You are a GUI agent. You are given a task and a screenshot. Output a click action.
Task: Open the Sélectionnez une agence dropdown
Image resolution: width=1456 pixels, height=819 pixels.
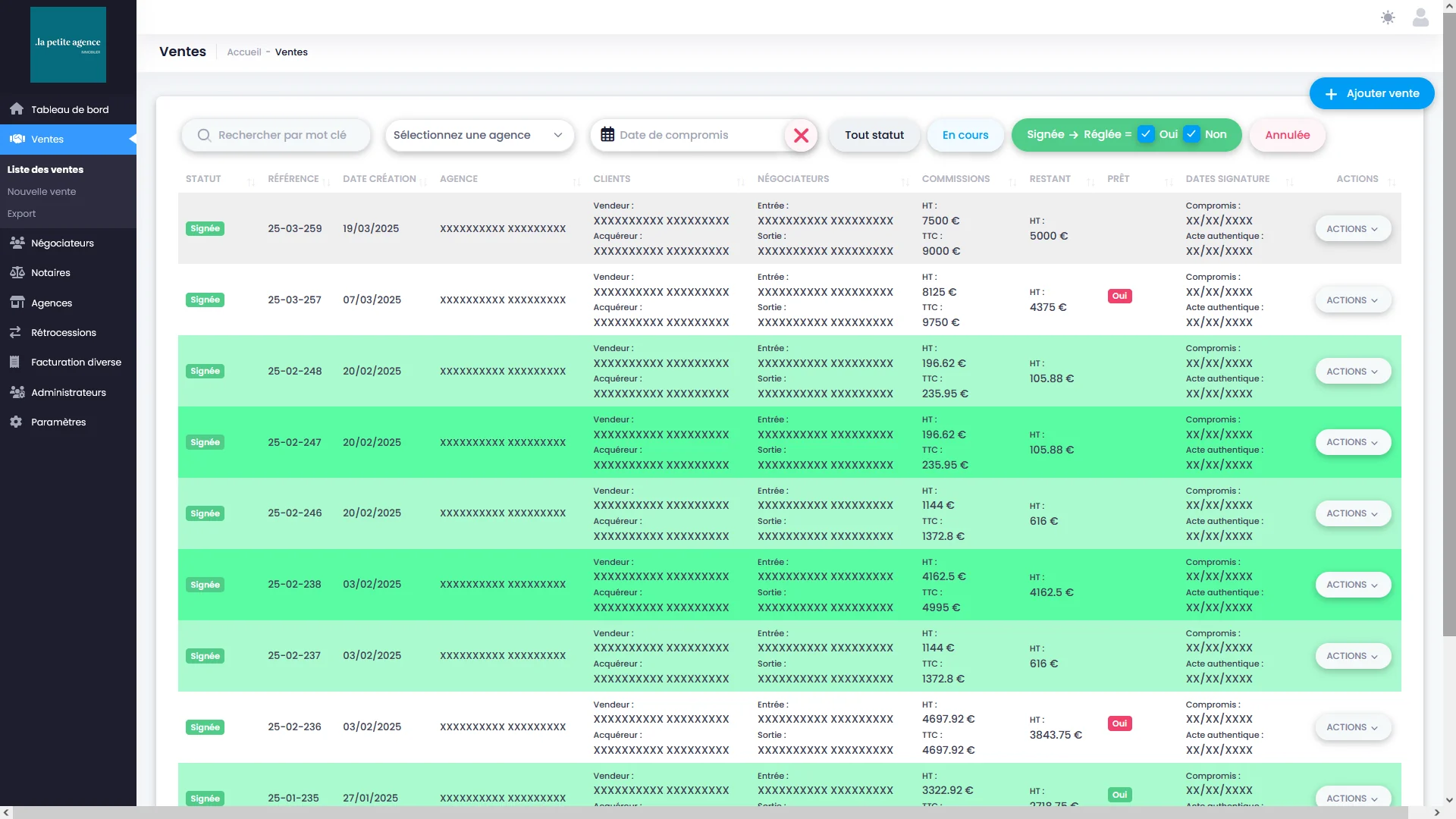(479, 135)
